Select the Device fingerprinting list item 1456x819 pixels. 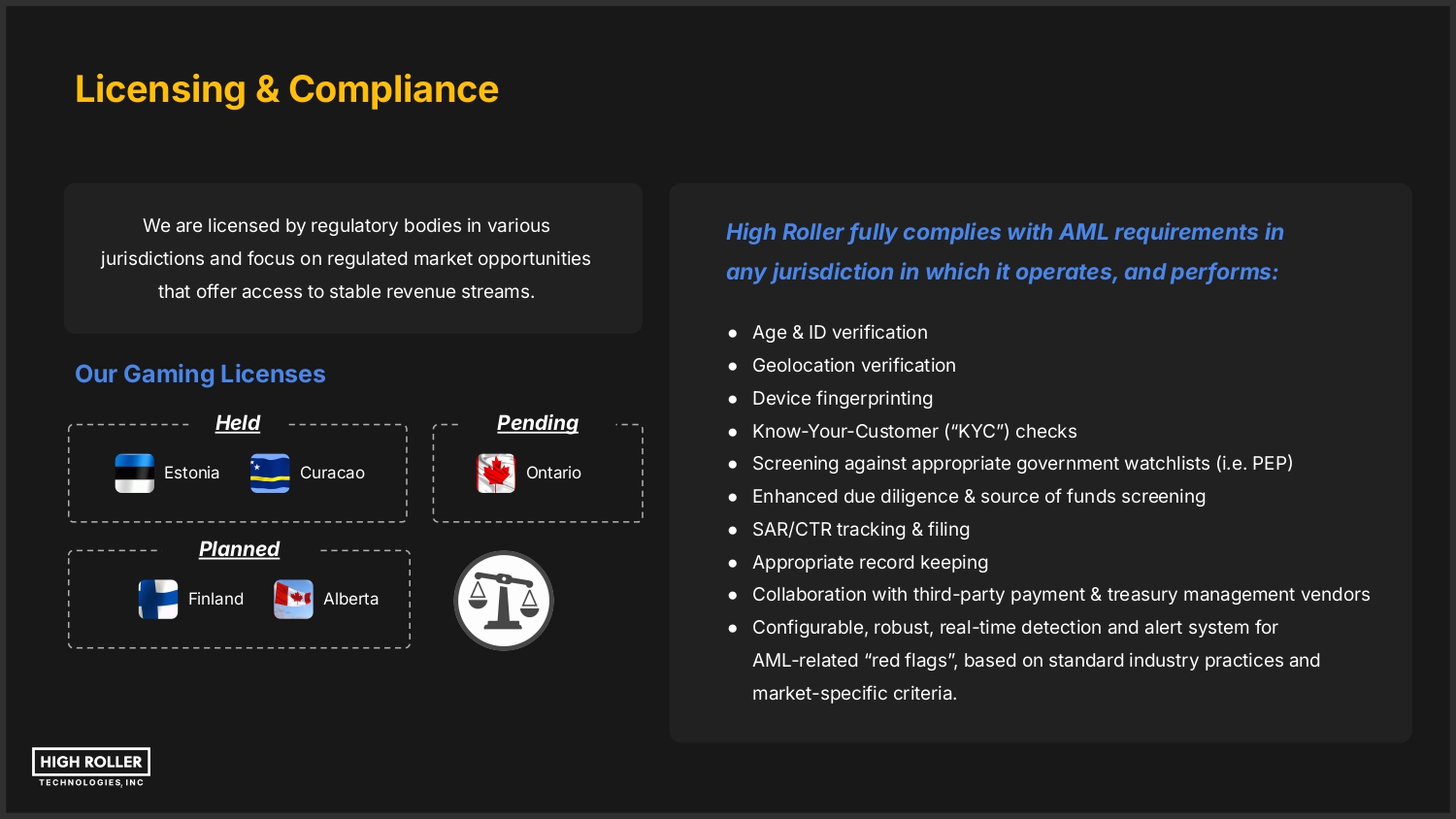[842, 399]
